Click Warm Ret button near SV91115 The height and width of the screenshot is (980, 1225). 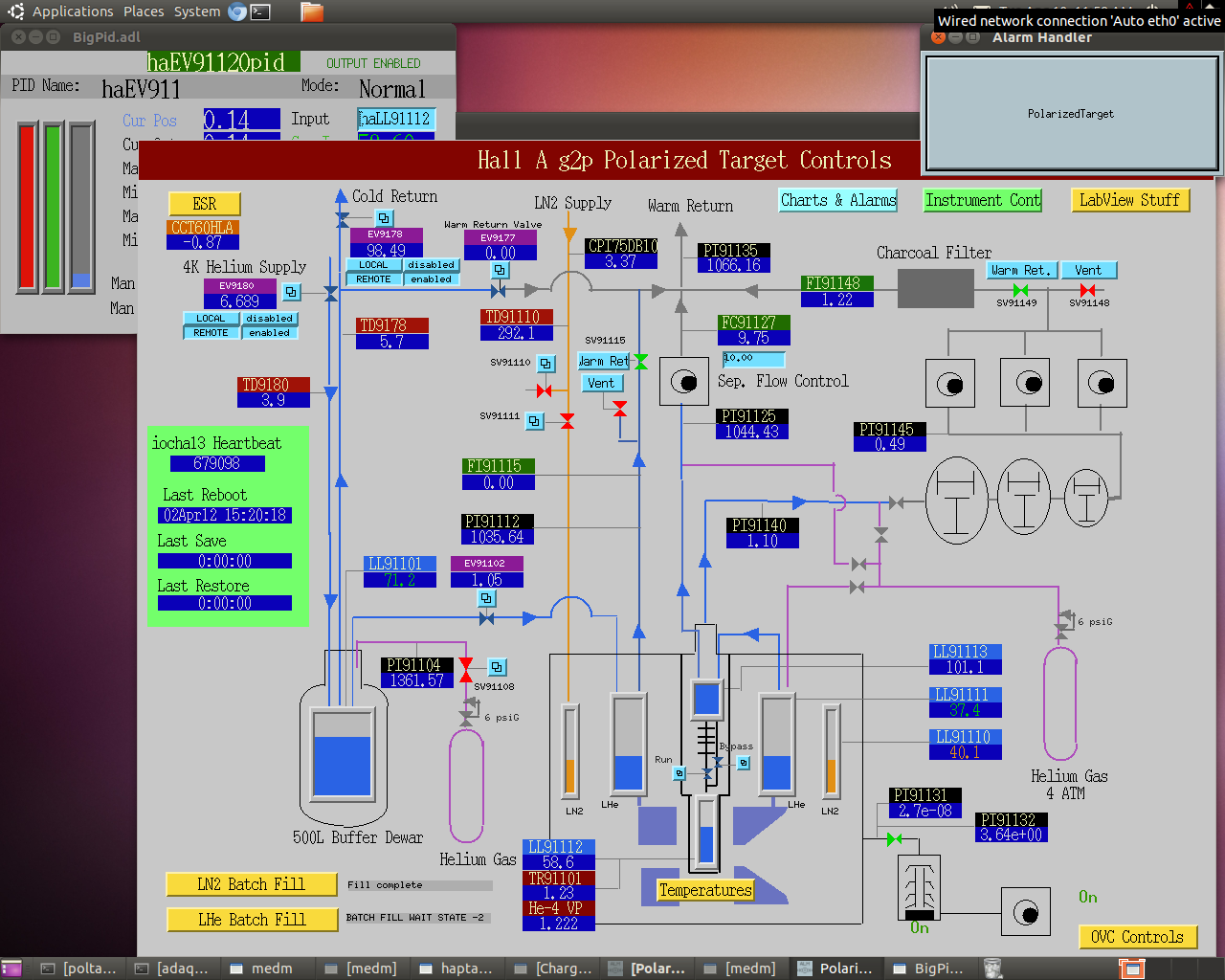(604, 361)
